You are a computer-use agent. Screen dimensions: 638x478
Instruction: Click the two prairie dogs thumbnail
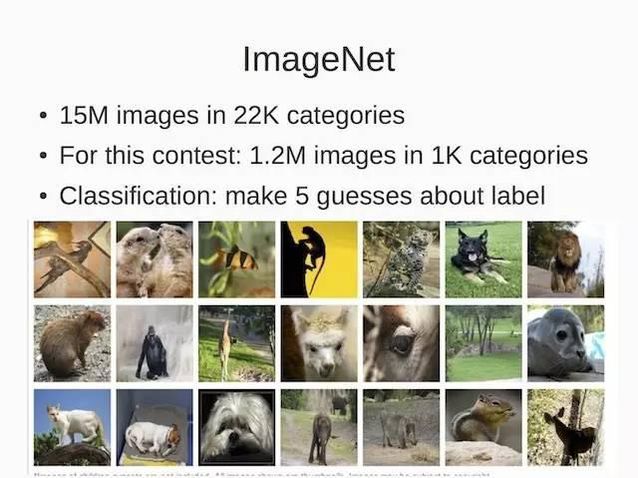click(x=155, y=260)
